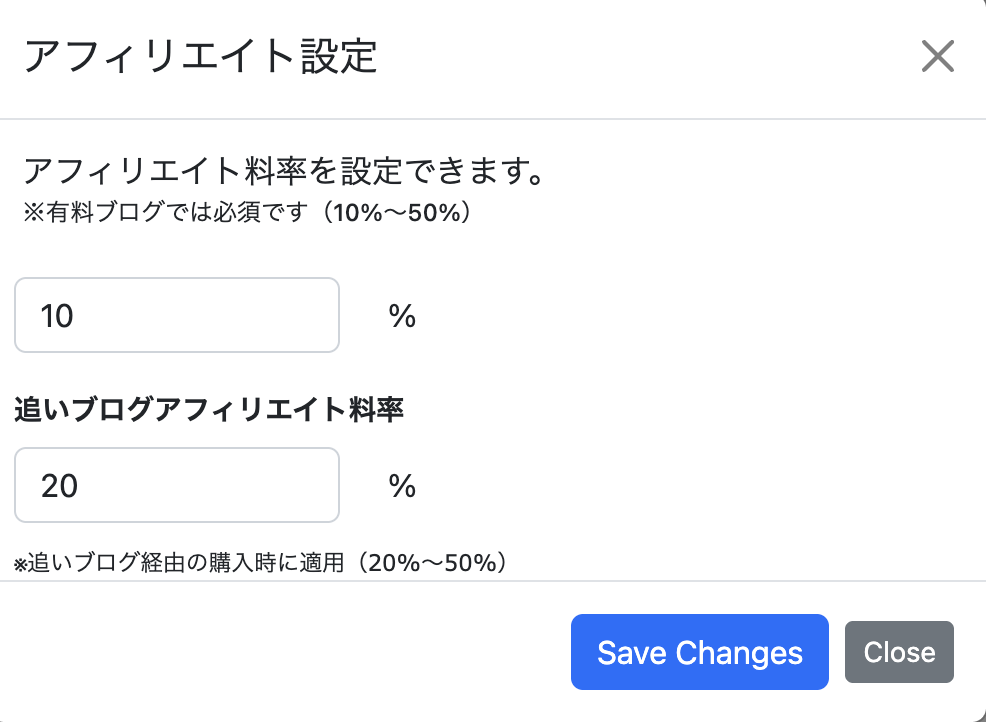Image resolution: width=986 pixels, height=722 pixels.
Task: Place the cursor after the value 20
Action: (80, 486)
